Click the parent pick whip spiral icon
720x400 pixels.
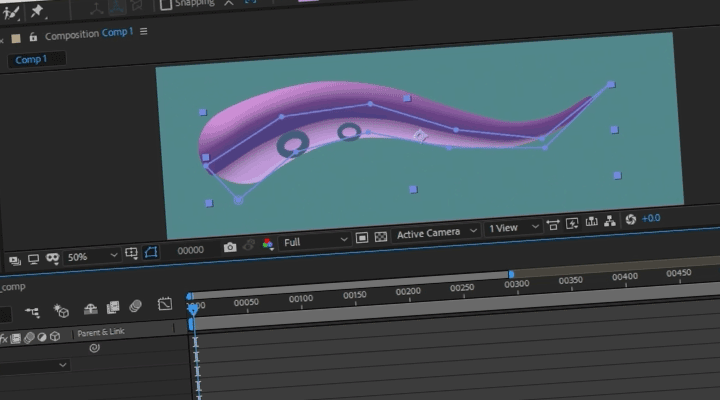tap(94, 348)
